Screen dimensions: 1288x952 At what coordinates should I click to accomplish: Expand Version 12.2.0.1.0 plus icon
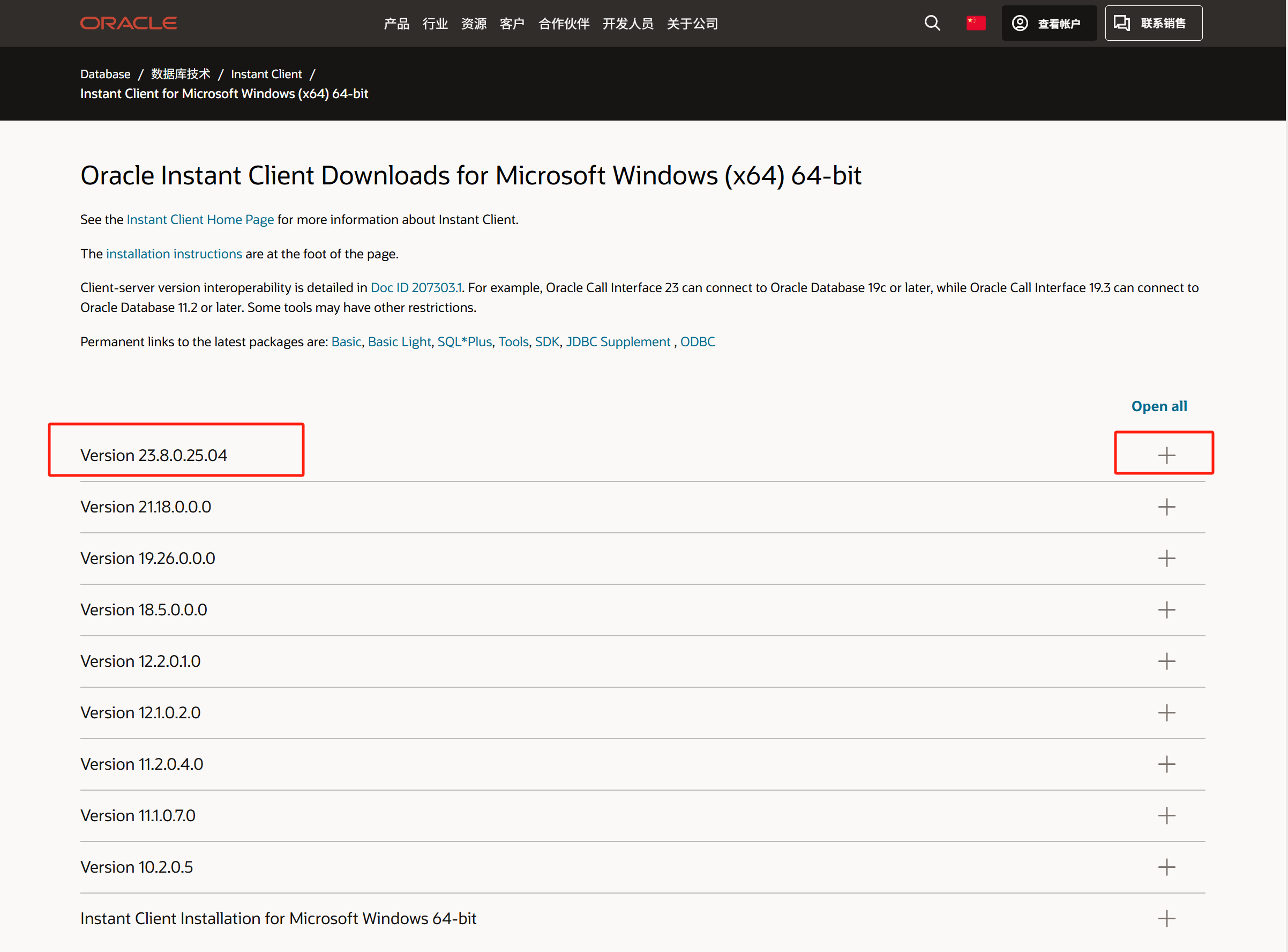pos(1166,661)
